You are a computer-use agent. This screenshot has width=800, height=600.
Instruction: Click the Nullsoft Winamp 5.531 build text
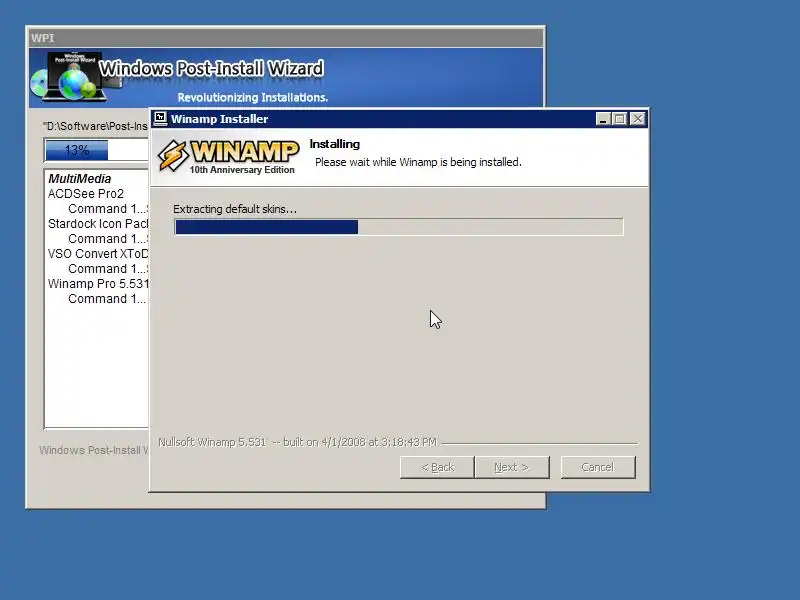pyautogui.click(x=297, y=442)
